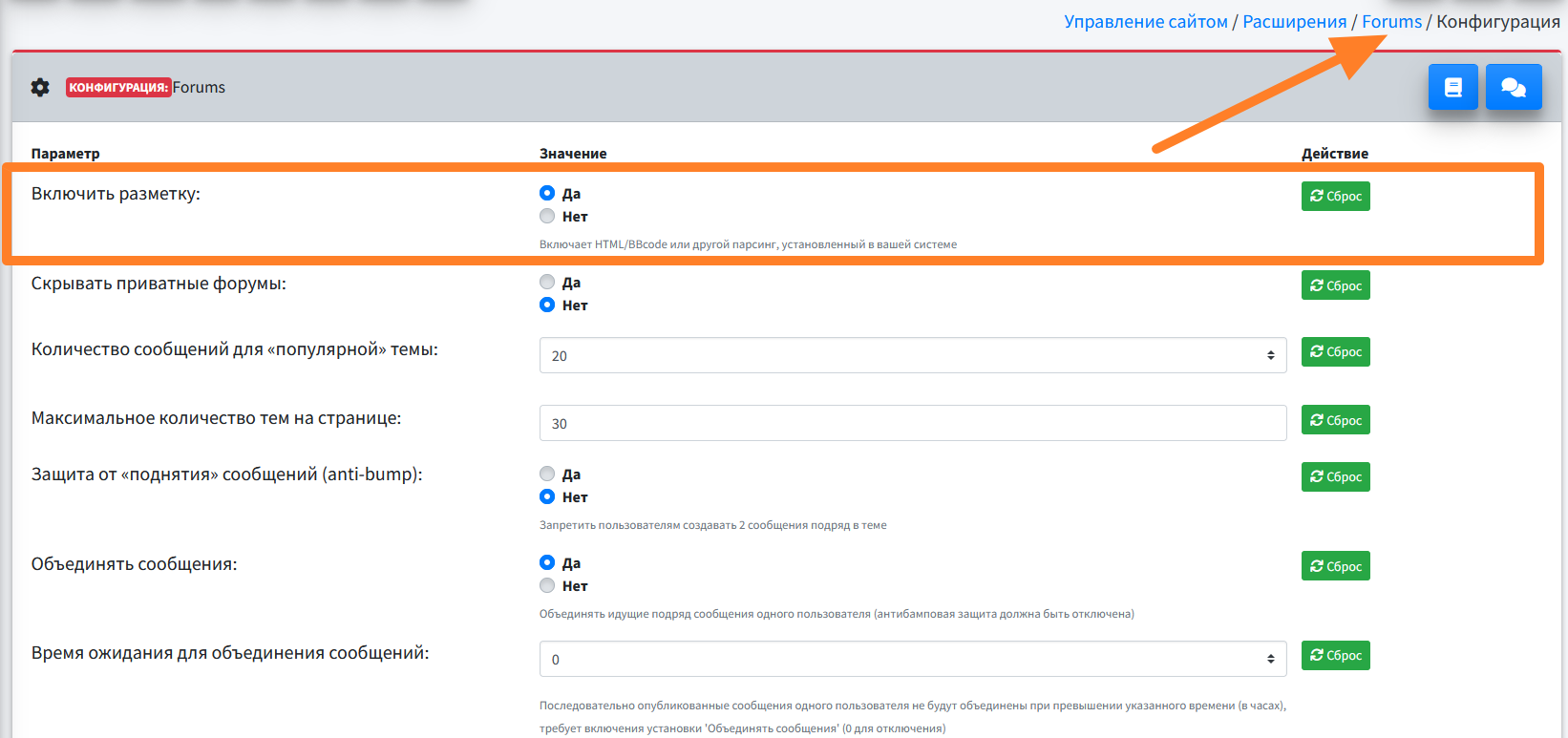The image size is (1568, 738).
Task: Reset the 'Объединять сообщения' setting
Action: pos(1335,566)
